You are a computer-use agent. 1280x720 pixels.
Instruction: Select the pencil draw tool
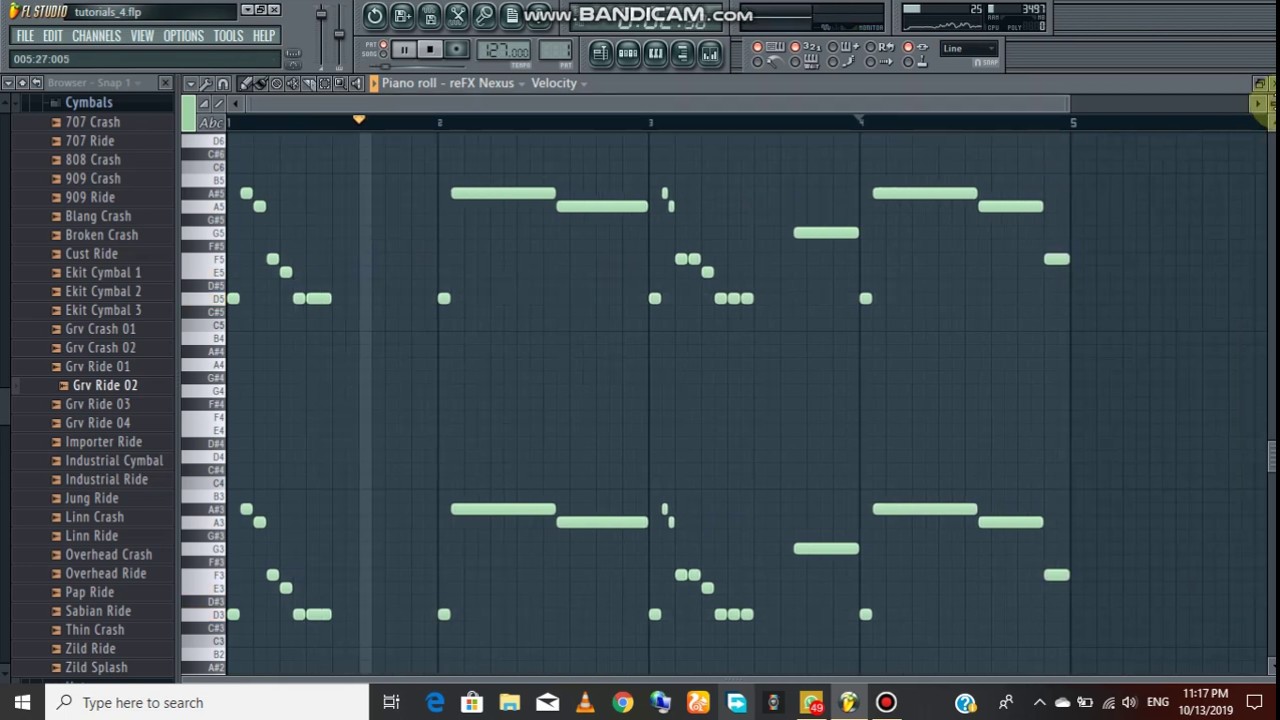tap(245, 84)
